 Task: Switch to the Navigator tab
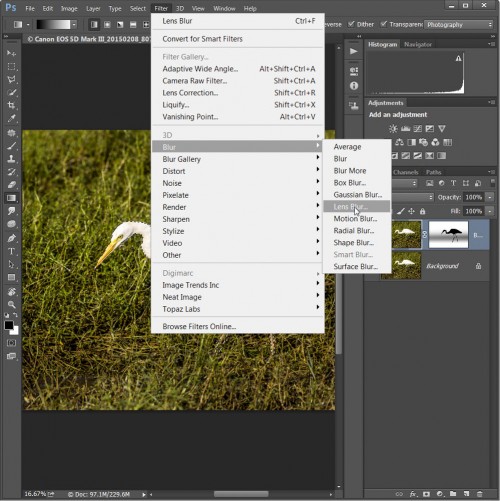(418, 44)
